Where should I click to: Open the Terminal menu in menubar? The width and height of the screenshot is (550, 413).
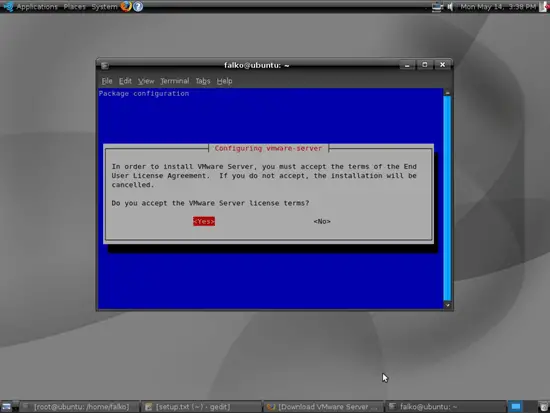click(175, 81)
